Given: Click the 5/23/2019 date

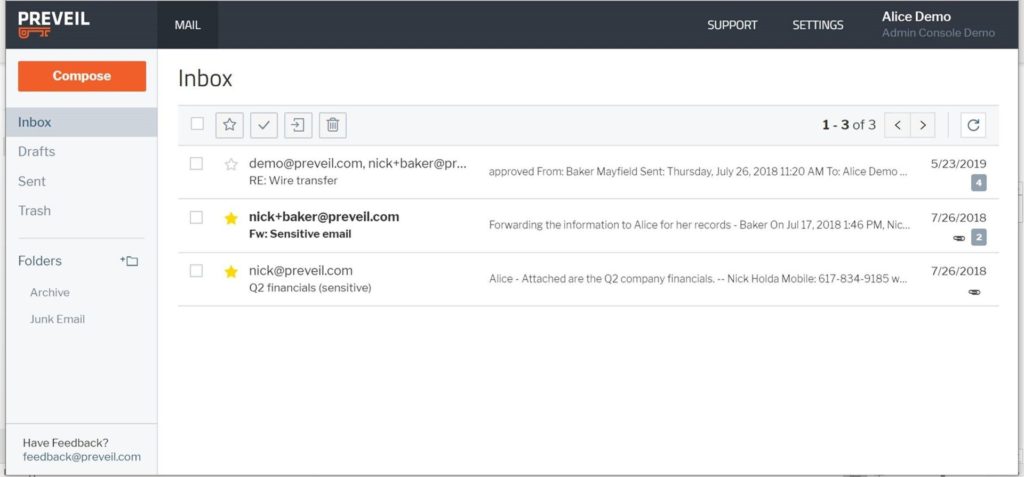Looking at the screenshot, I should click(959, 164).
